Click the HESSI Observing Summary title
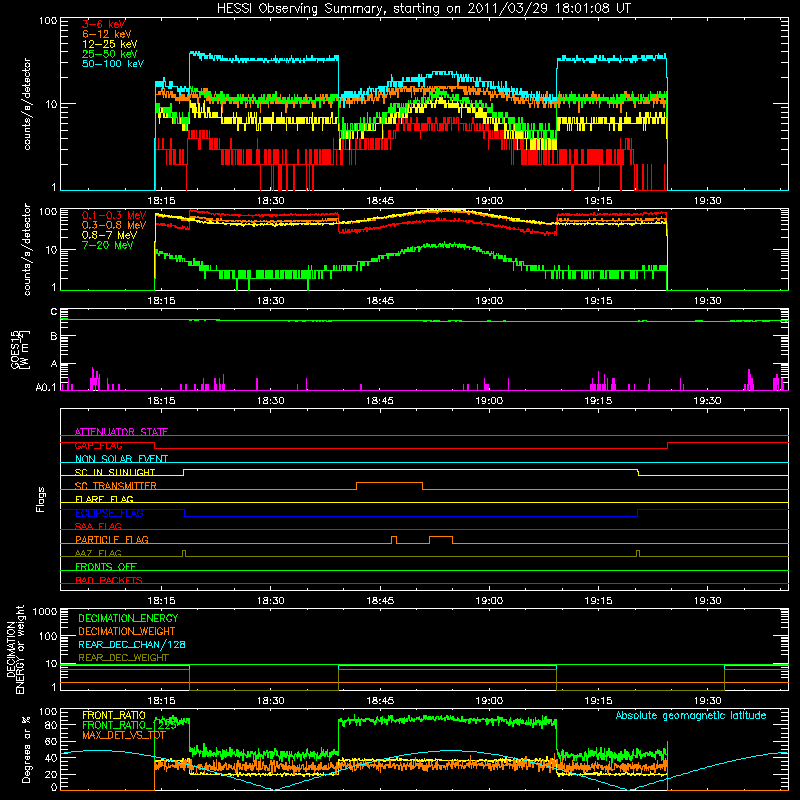This screenshot has width=800, height=800. pyautogui.click(x=423, y=8)
